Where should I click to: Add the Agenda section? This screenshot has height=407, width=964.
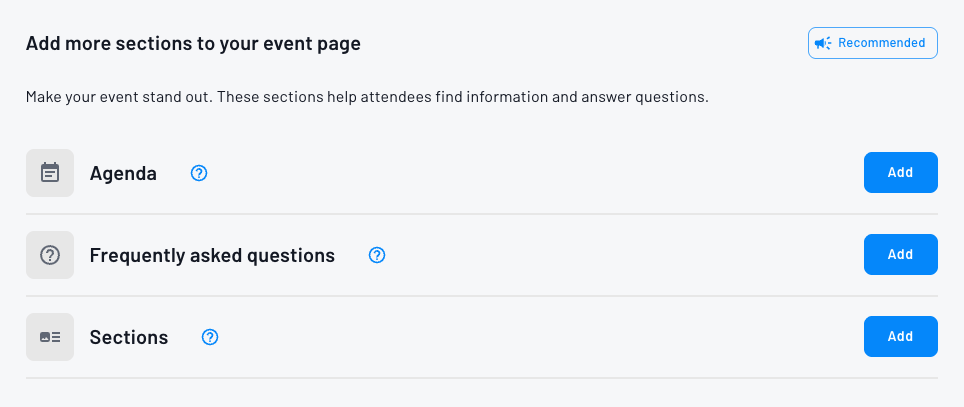point(900,172)
